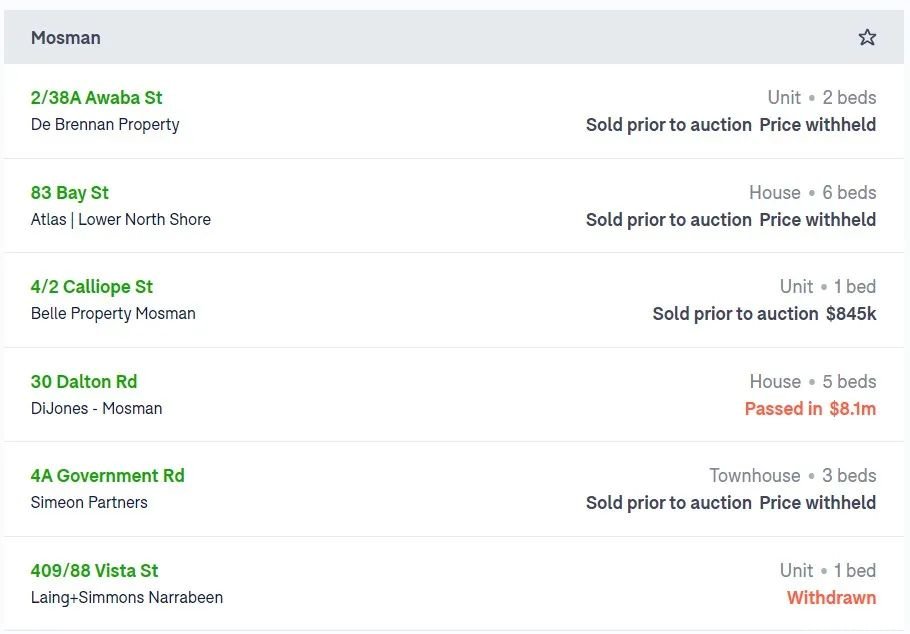This screenshot has width=910, height=634.
Task: Click the Passed in $8.1m result
Action: (x=810, y=409)
